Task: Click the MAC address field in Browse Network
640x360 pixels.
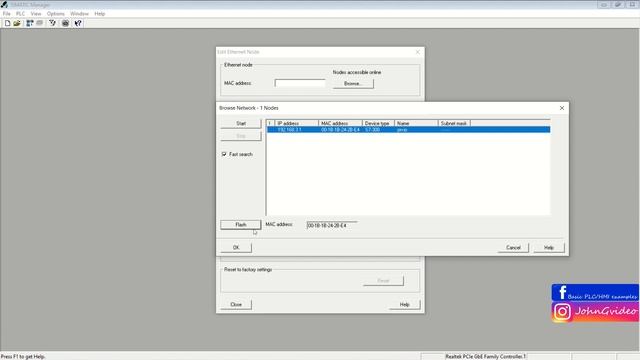Action: 332,225
